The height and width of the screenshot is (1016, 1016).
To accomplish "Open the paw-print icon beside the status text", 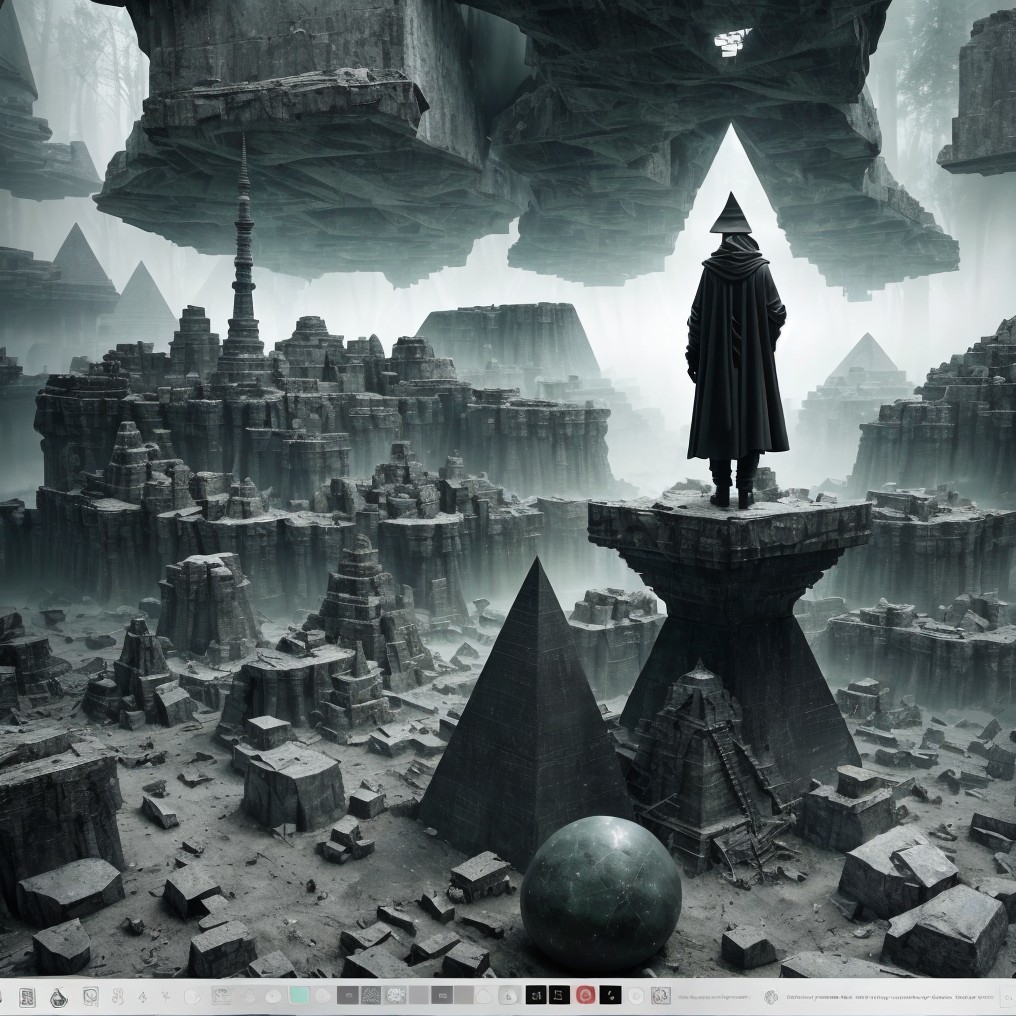I will tap(770, 997).
